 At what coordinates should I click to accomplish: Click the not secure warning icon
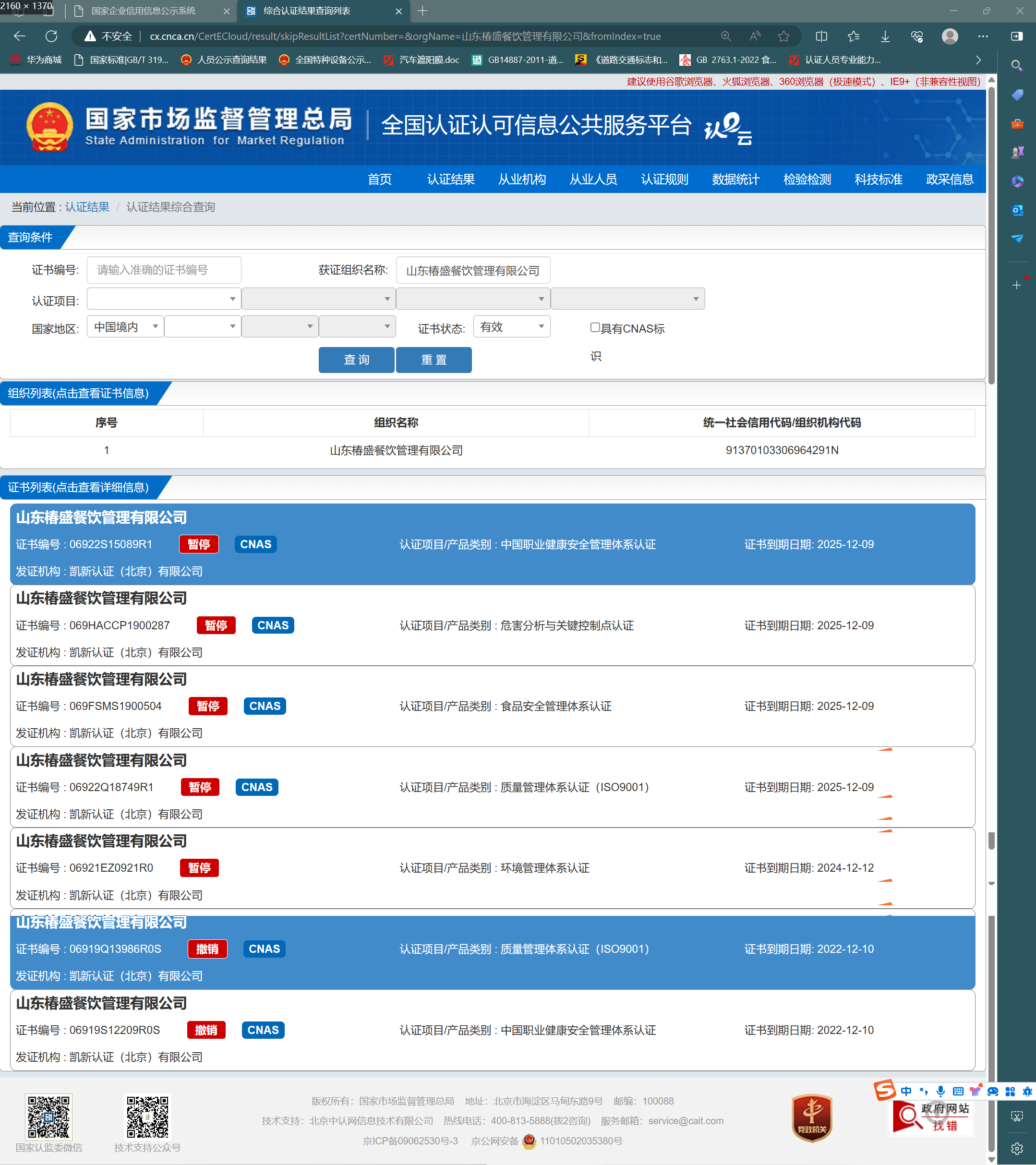click(x=90, y=36)
